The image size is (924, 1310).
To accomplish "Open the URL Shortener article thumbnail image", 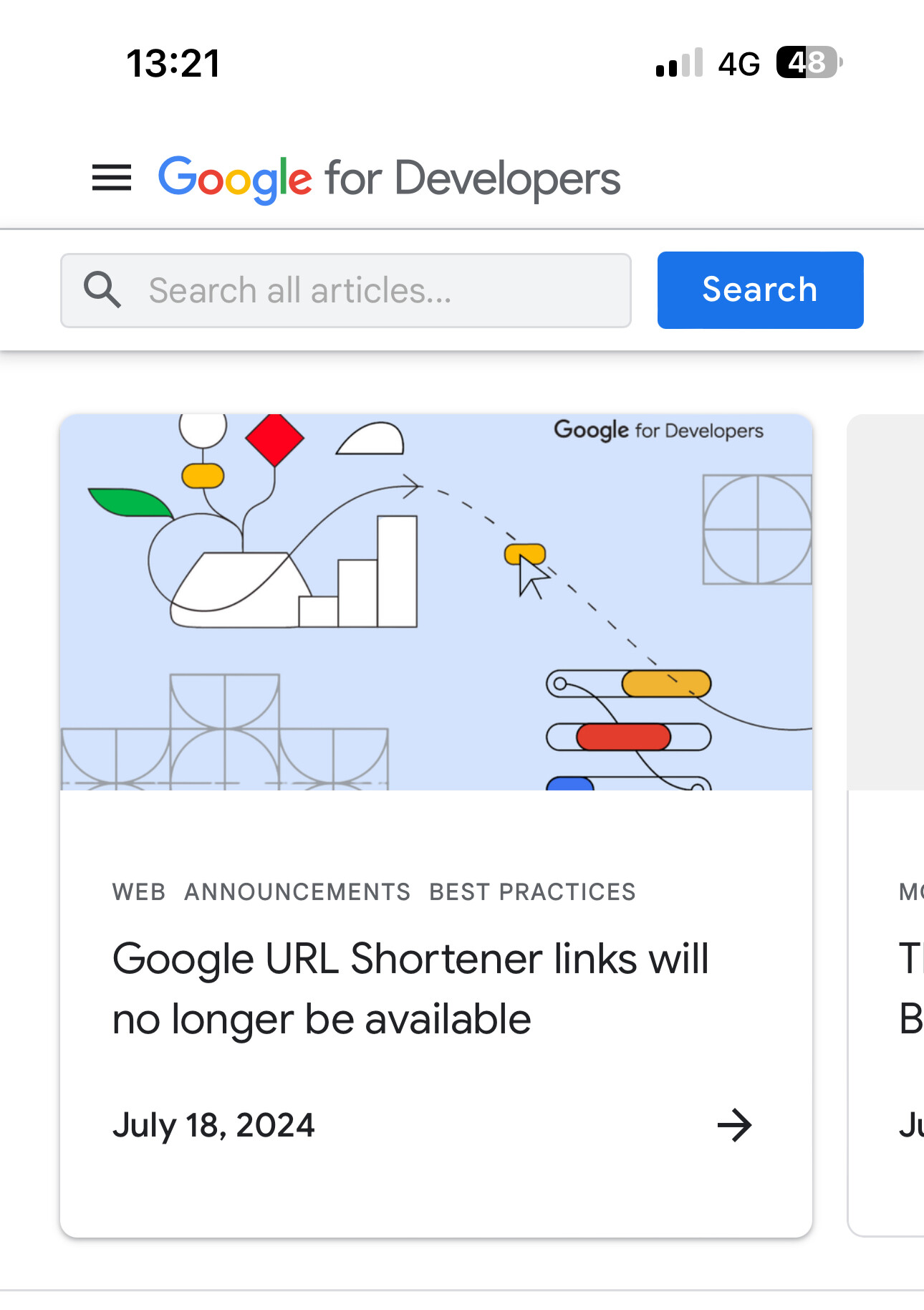I will tap(436, 602).
